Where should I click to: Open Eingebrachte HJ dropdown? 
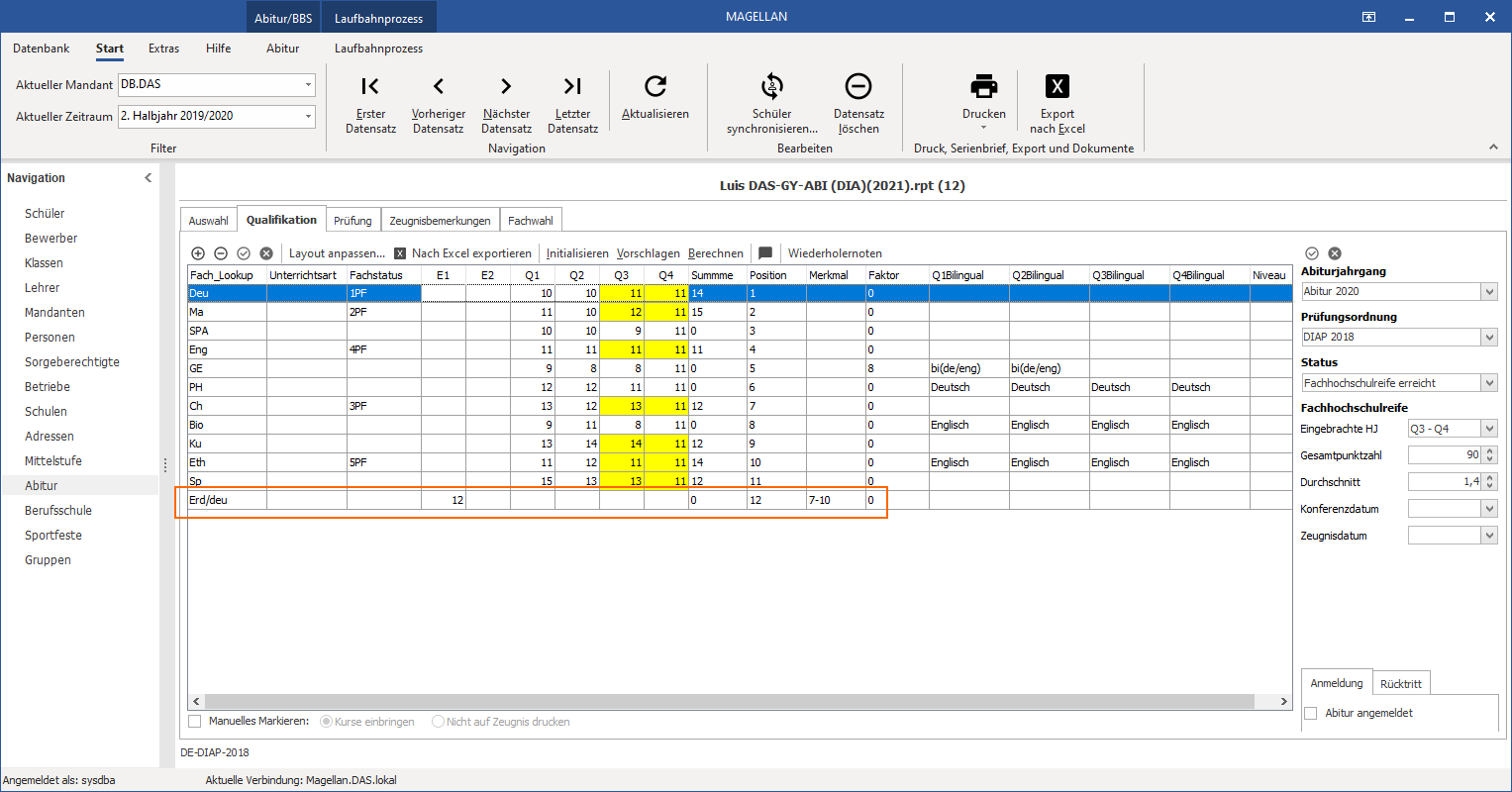click(x=1489, y=429)
